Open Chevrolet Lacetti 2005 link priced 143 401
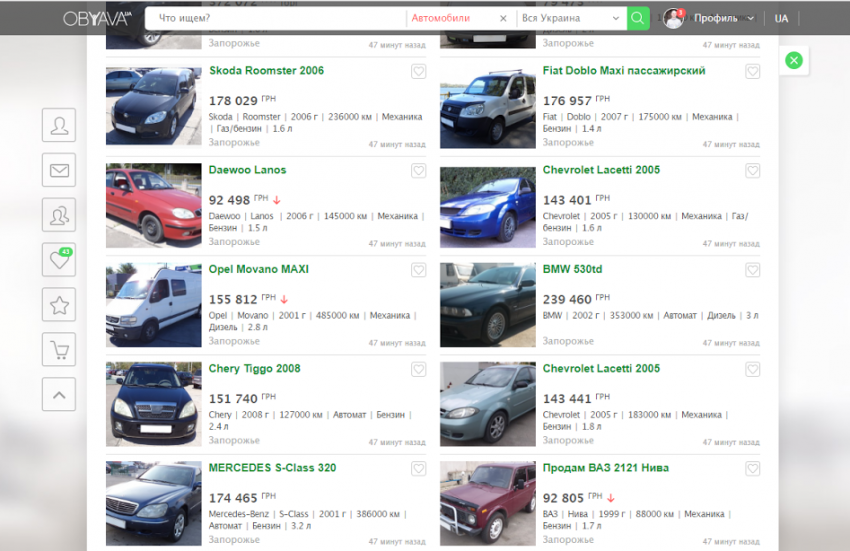This screenshot has height=551, width=850. tap(601, 170)
